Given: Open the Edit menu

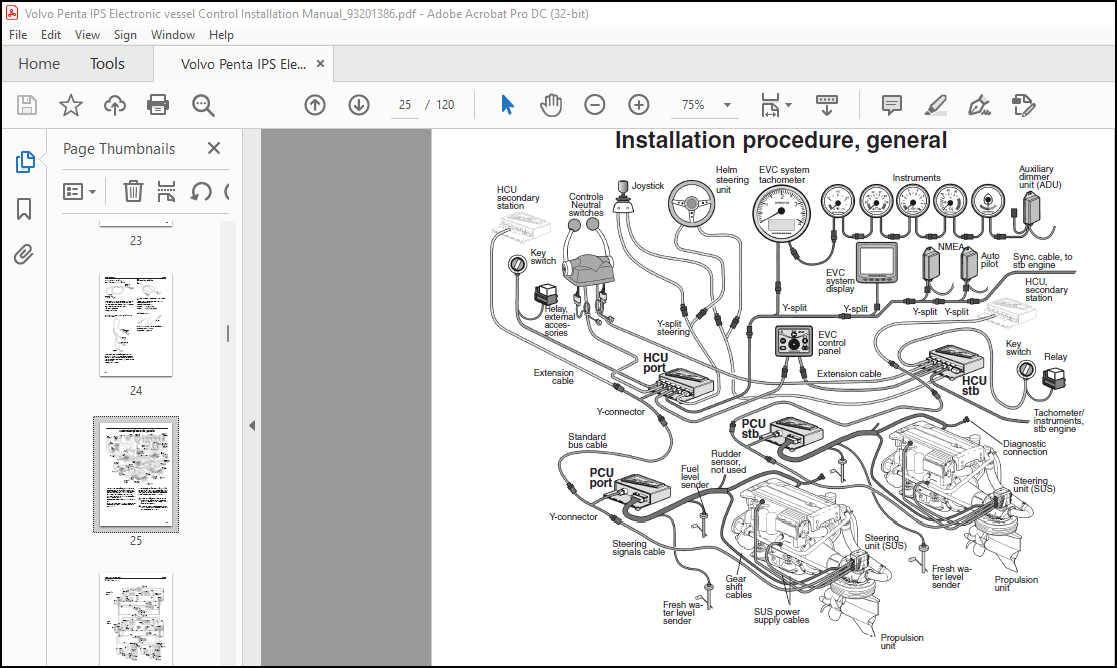Looking at the screenshot, I should 51,35.
